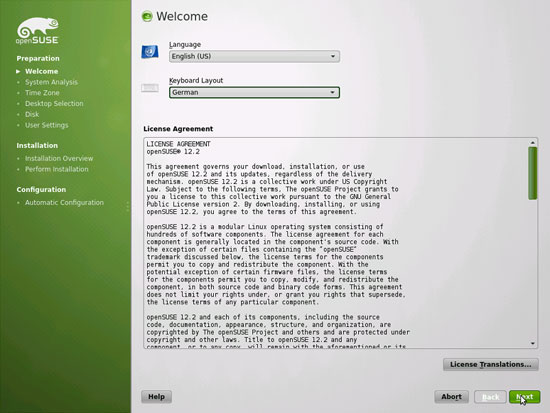Image resolution: width=550 pixels, height=413 pixels.
Task: Open the Keyboard Layout dropdown showing German
Action: click(254, 93)
